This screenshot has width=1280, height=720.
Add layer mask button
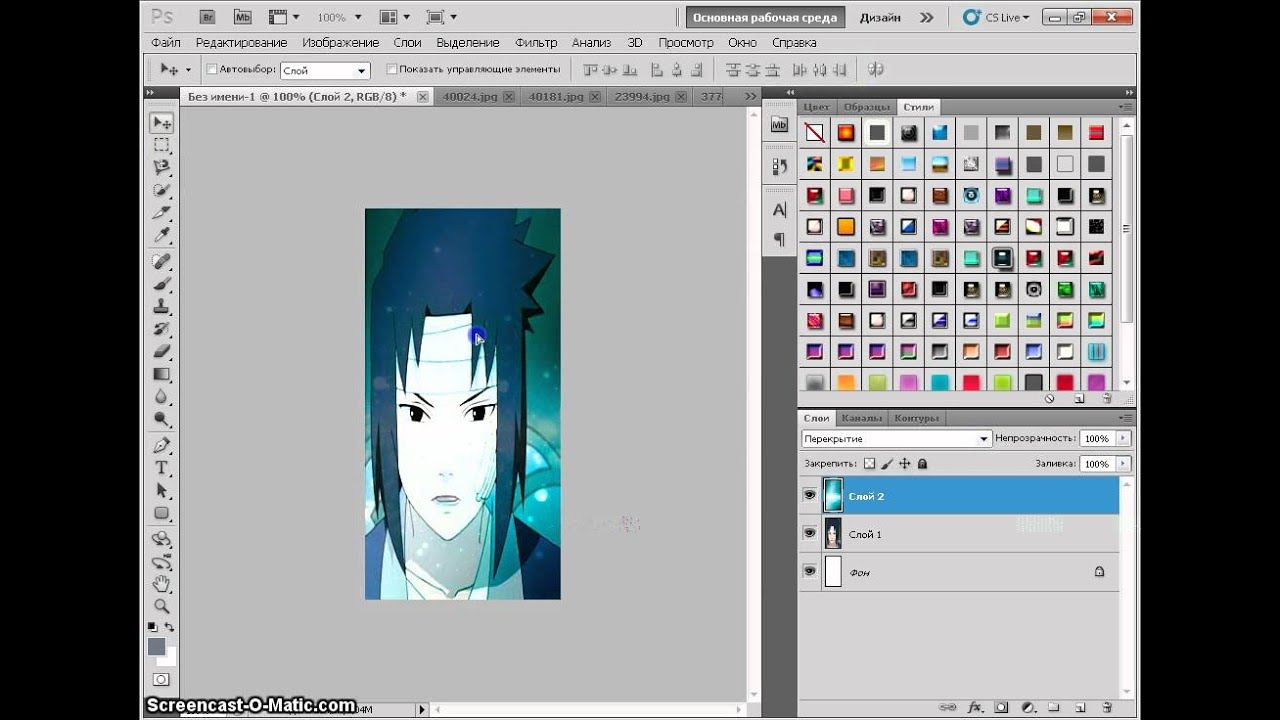1002,707
